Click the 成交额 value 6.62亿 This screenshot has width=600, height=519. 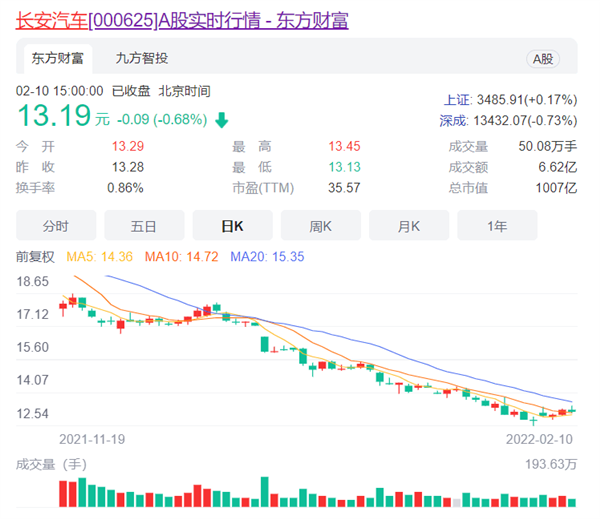(x=558, y=167)
